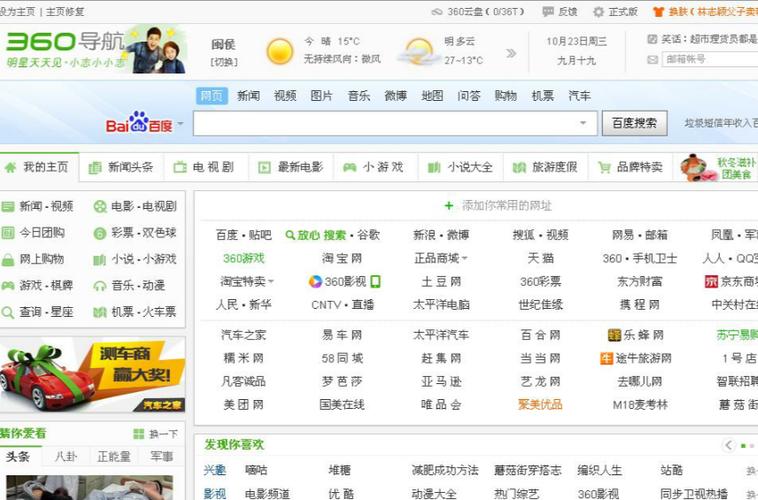The image size is (758, 500).
Task: Expand the 正品商城 dropdown
Action: (x=465, y=259)
